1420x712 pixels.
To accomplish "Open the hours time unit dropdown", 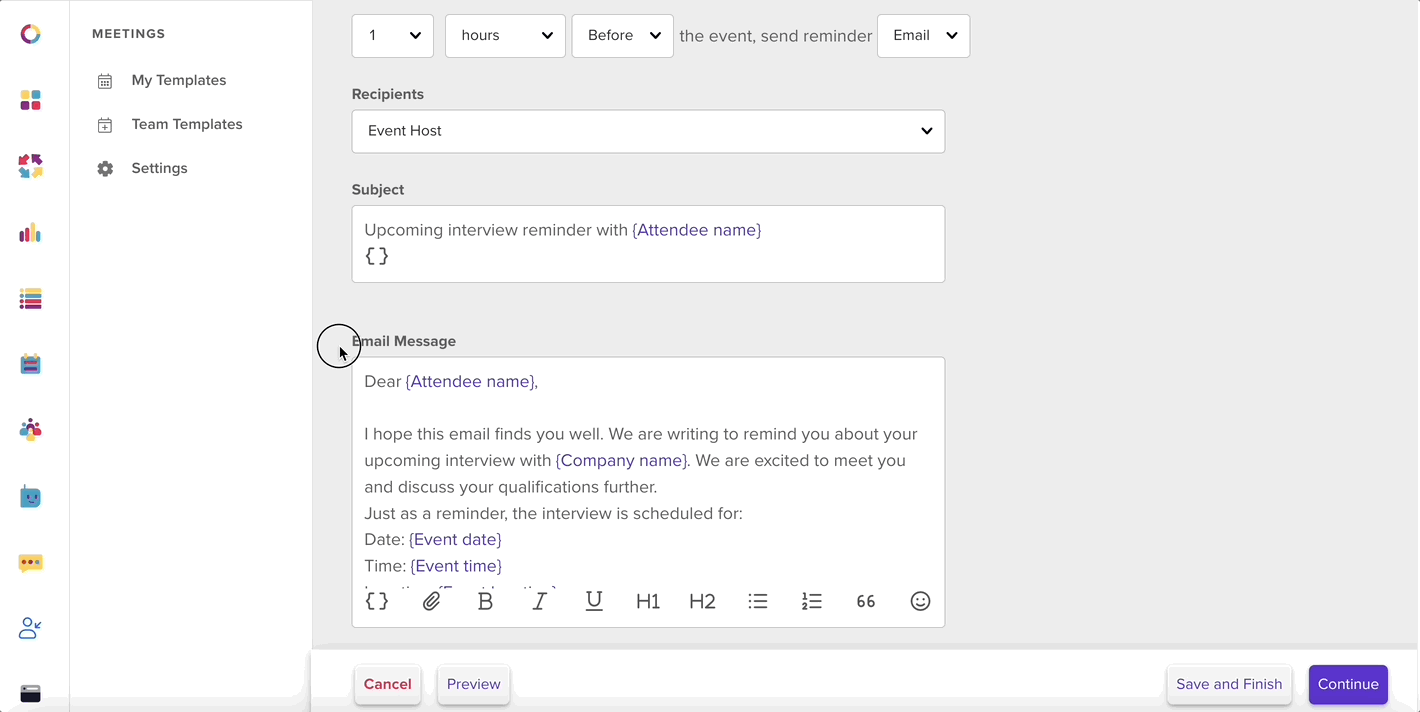I will 505,36.
